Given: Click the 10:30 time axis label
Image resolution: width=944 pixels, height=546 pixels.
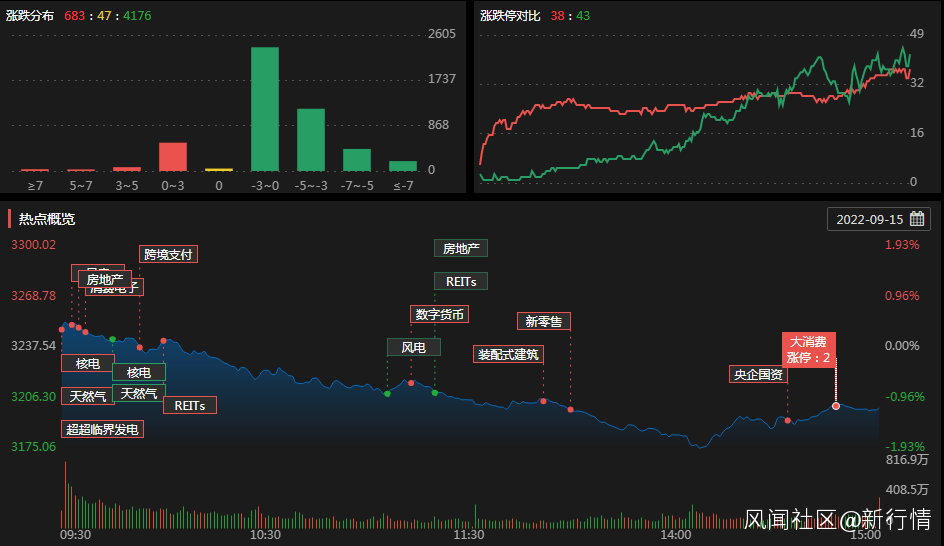Looking at the screenshot, I should pos(266,535).
